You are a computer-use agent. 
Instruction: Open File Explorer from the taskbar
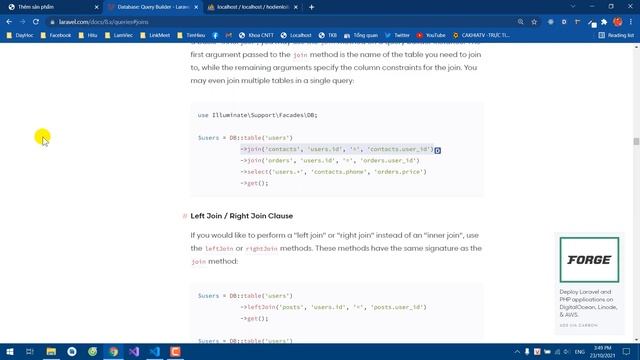(51, 352)
